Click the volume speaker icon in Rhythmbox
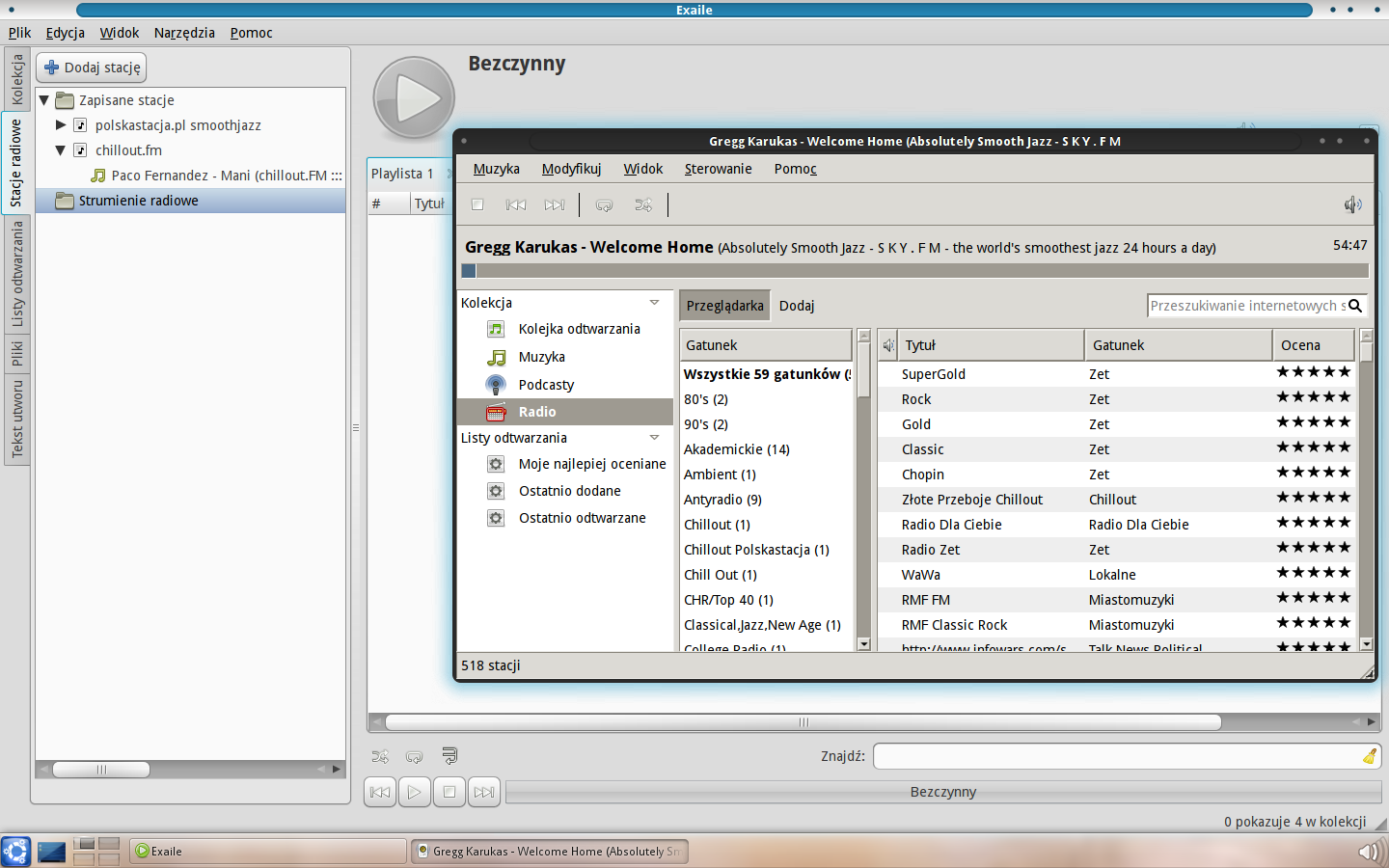This screenshot has width=1389, height=868. pyautogui.click(x=1353, y=204)
